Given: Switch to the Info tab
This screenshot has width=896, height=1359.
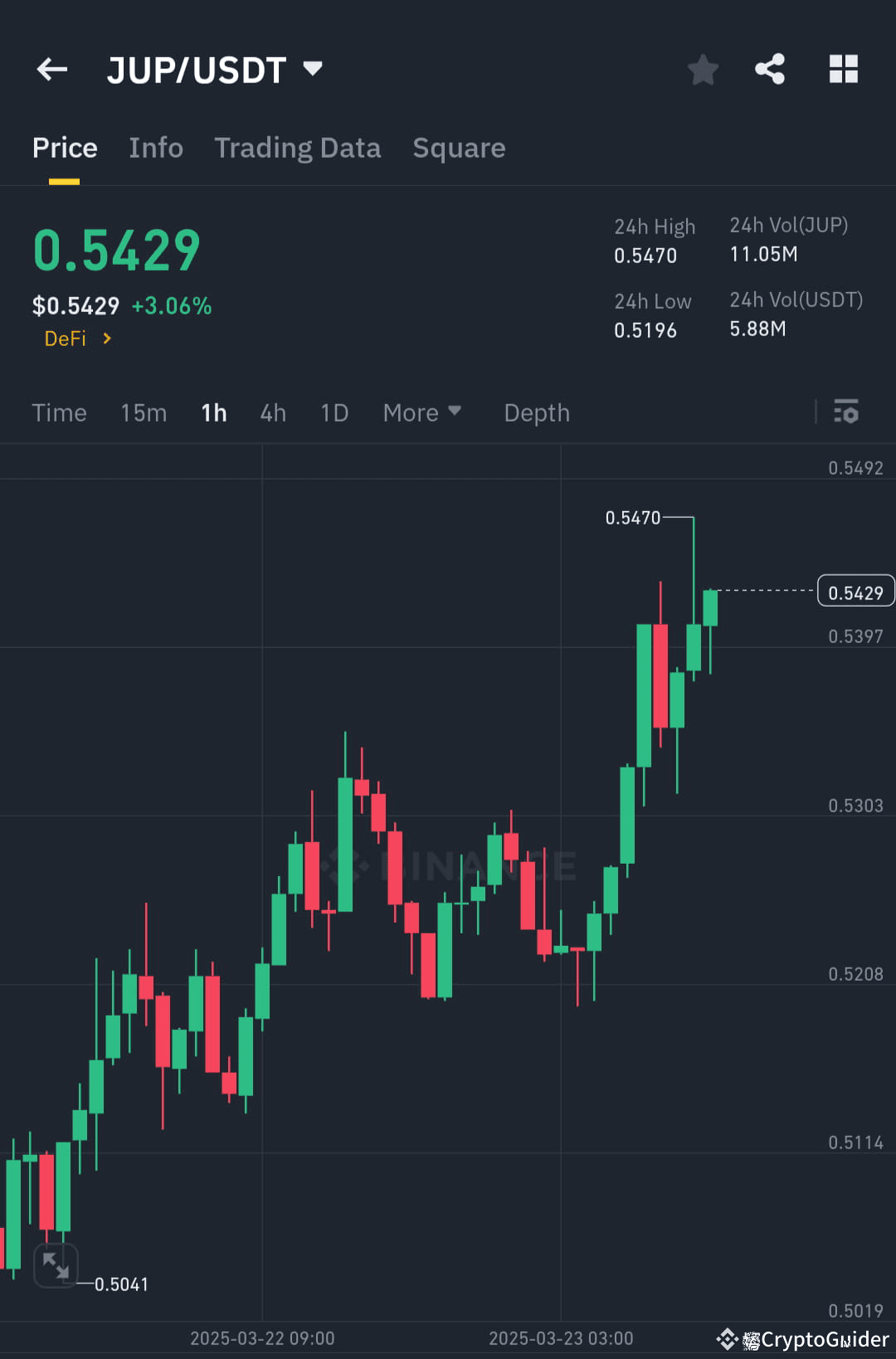Looking at the screenshot, I should (155, 147).
